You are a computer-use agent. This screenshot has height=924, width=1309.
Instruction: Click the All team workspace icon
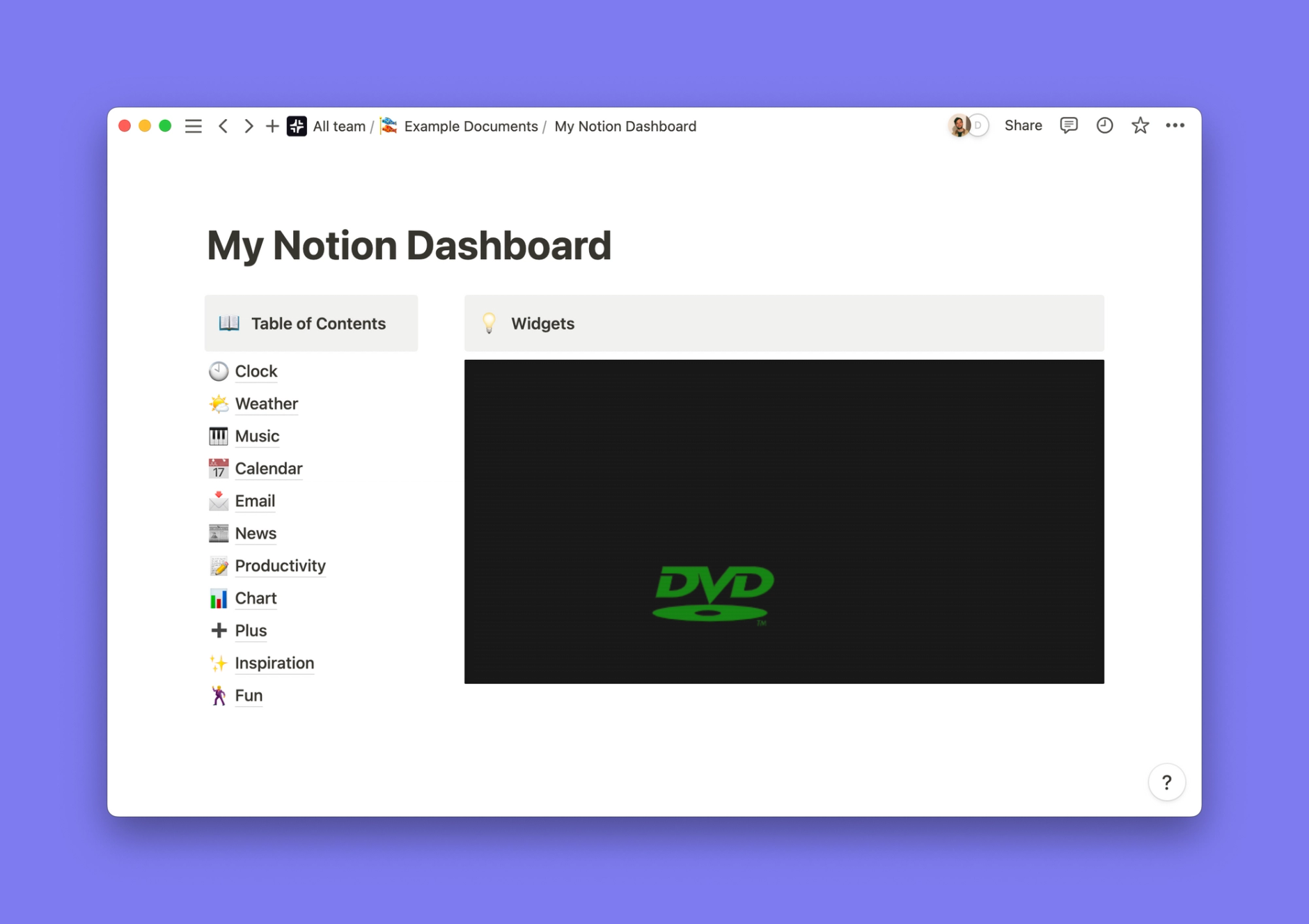click(297, 126)
